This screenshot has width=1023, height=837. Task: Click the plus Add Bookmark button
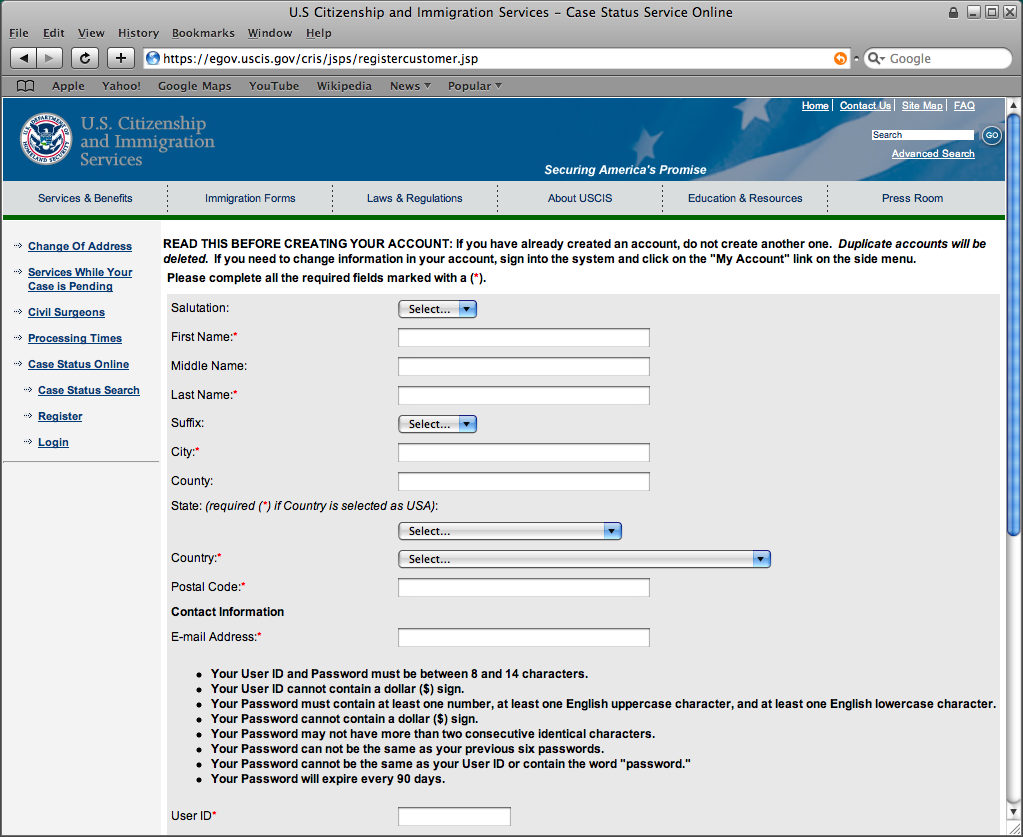click(x=120, y=58)
